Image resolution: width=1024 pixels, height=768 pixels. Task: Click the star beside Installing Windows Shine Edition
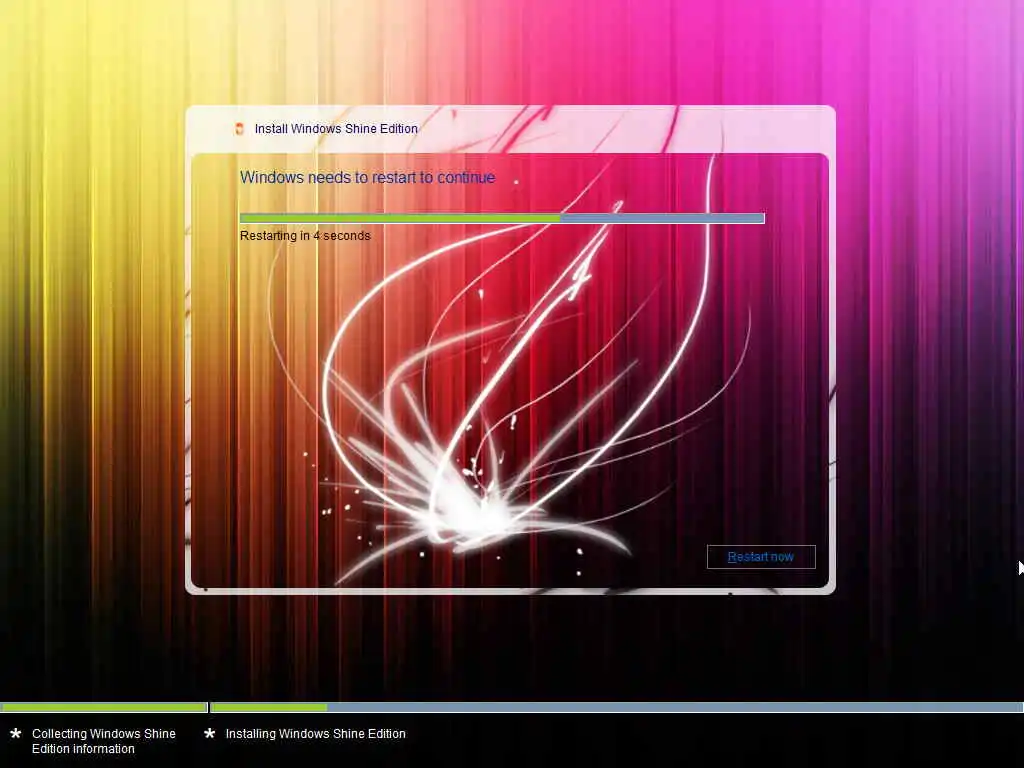click(x=210, y=734)
